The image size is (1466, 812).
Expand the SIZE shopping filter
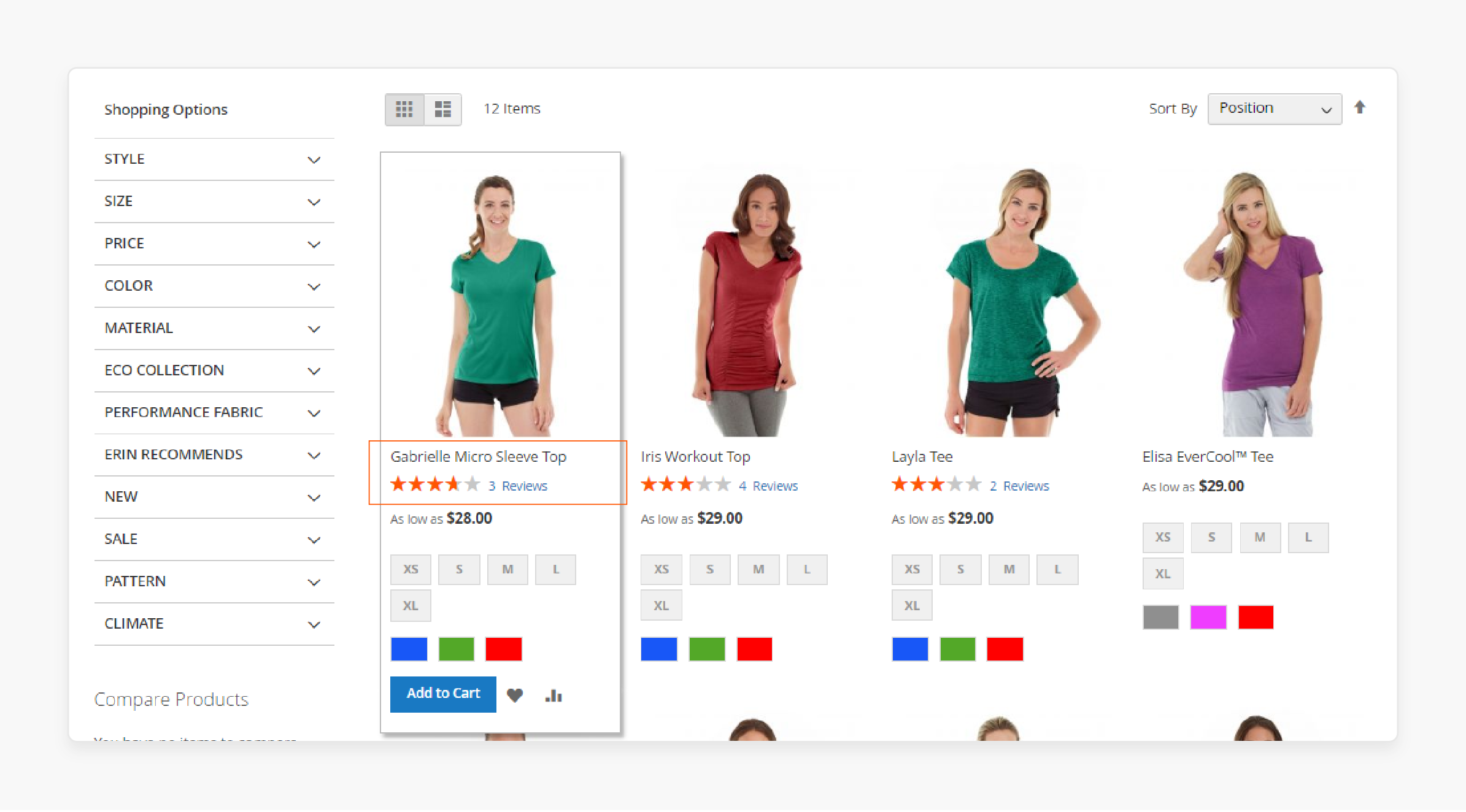[x=211, y=200]
